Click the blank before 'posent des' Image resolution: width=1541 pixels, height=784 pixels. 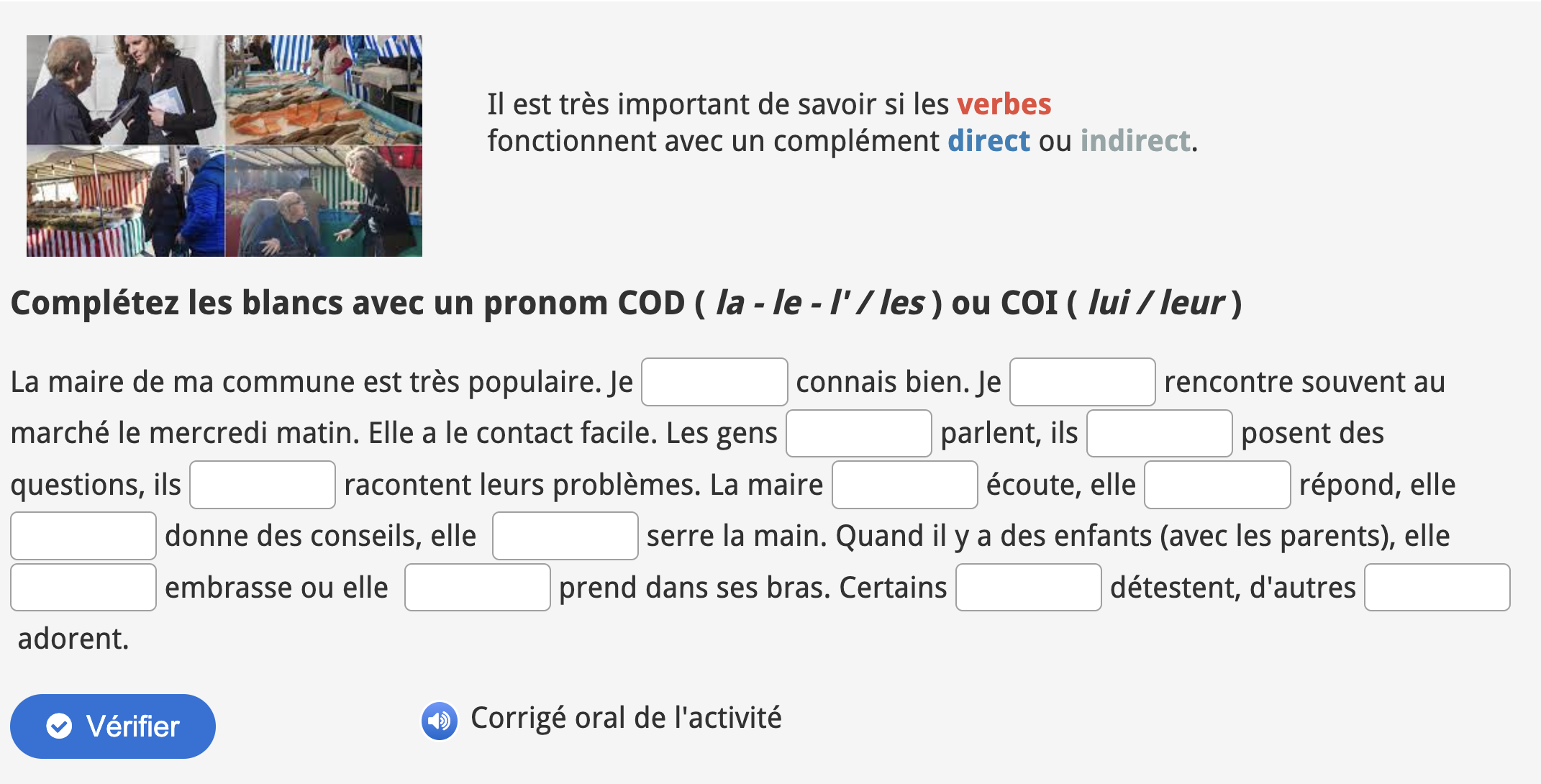click(1159, 434)
